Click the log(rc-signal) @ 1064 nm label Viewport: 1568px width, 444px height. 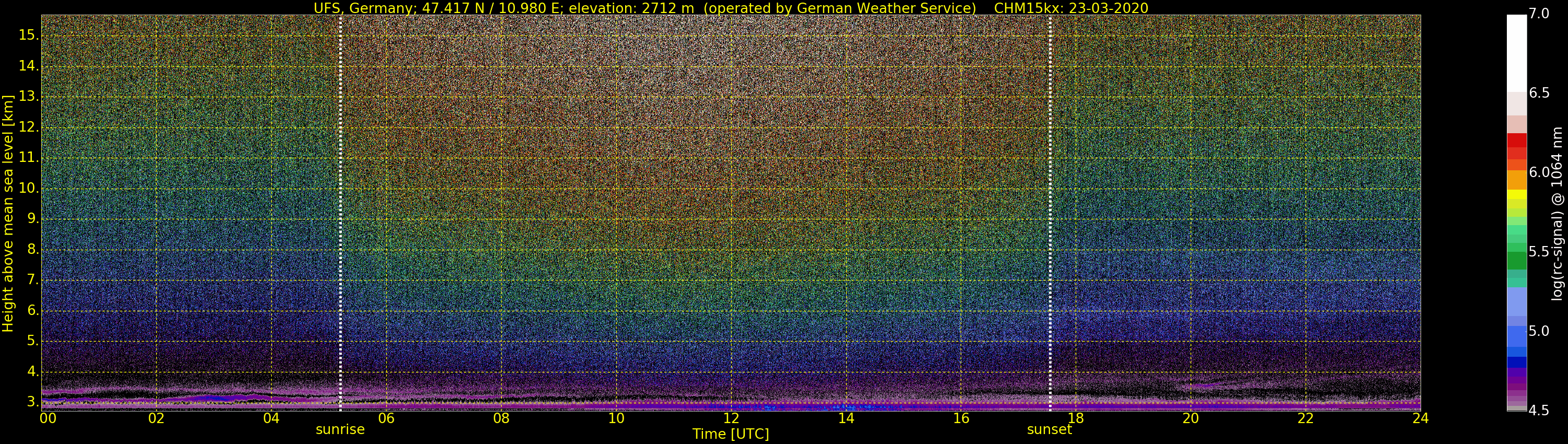[x=1557, y=214]
